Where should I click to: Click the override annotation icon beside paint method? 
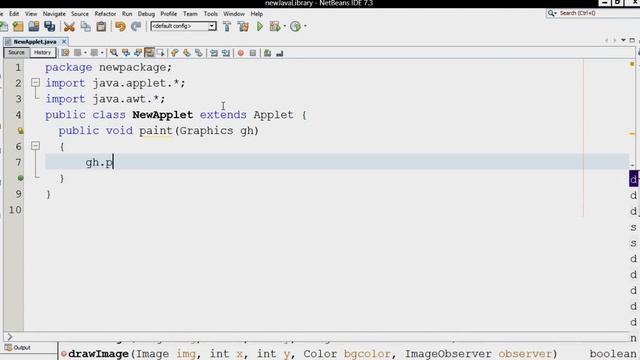click(x=20, y=131)
